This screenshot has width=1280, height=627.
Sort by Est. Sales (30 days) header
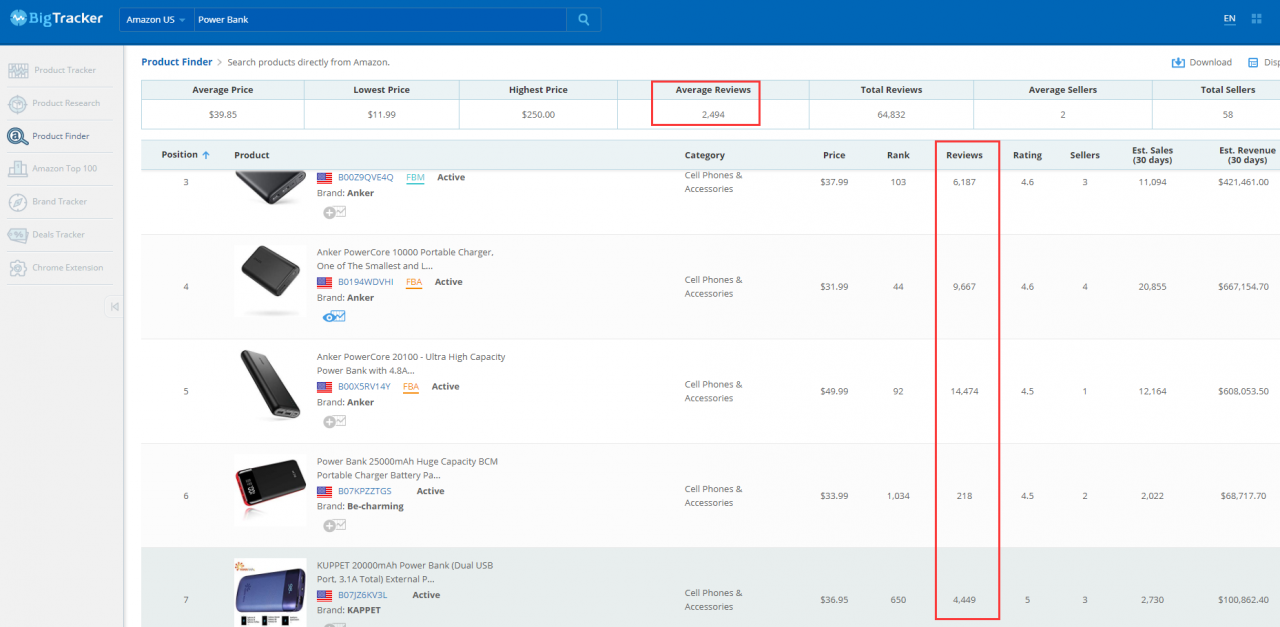1153,155
